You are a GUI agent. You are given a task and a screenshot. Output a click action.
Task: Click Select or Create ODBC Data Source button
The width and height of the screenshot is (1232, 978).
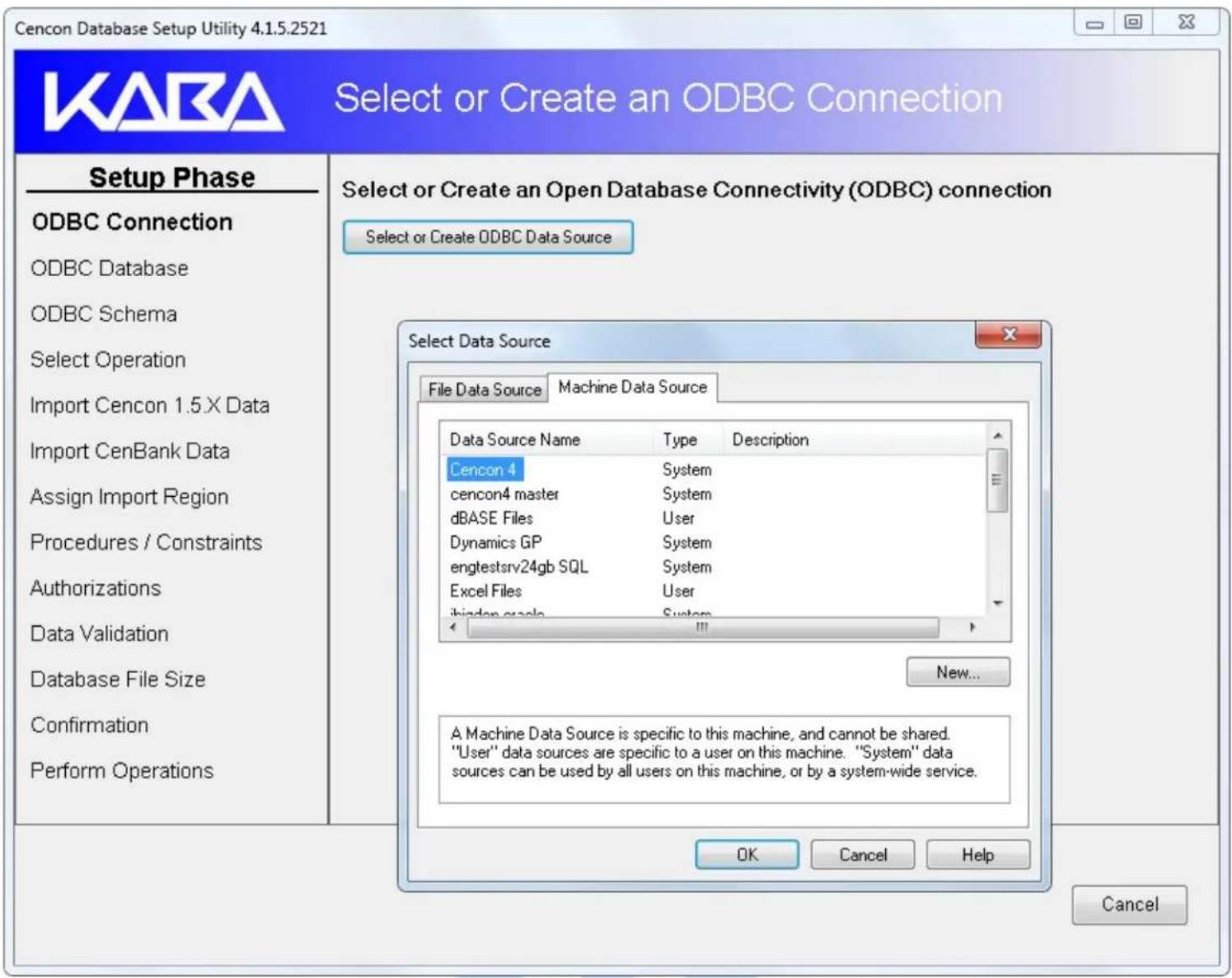(x=488, y=237)
